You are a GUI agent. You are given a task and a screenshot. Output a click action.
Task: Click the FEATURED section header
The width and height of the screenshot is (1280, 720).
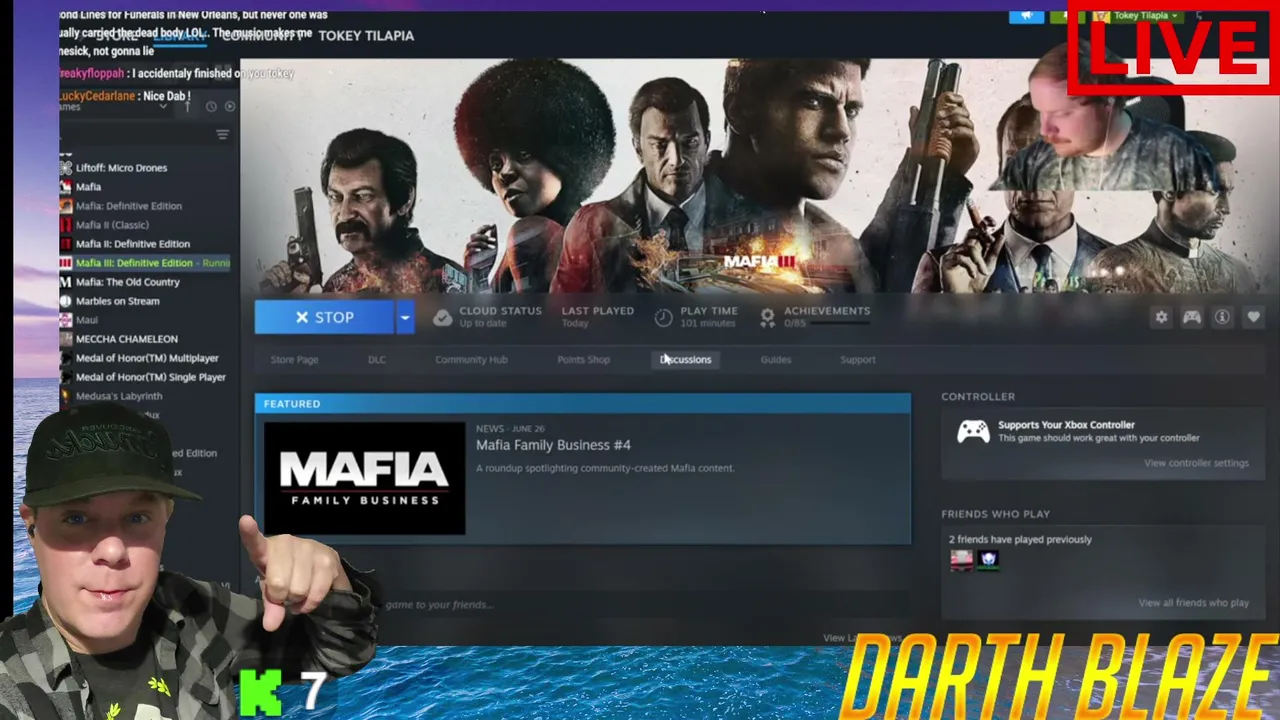[x=583, y=404]
